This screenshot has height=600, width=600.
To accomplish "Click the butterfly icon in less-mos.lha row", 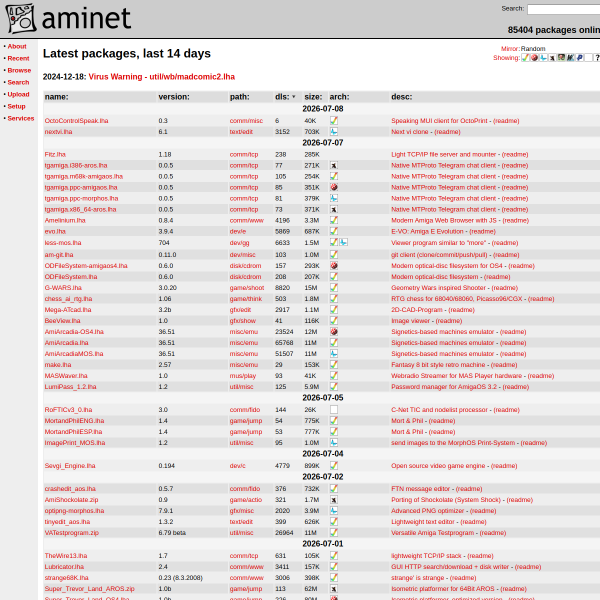I will point(344,243).
